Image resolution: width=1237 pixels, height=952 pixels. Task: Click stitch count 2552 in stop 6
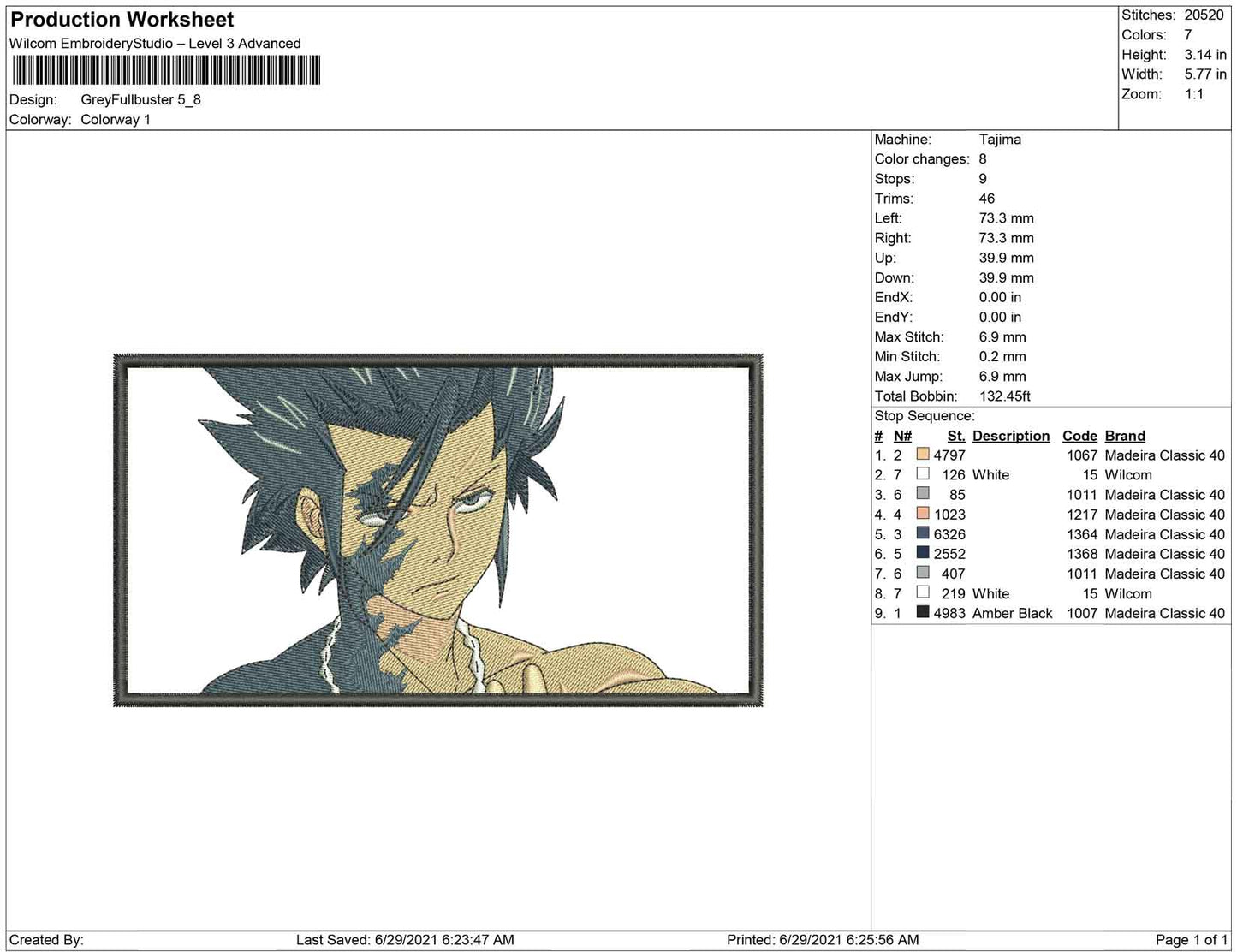tap(949, 555)
